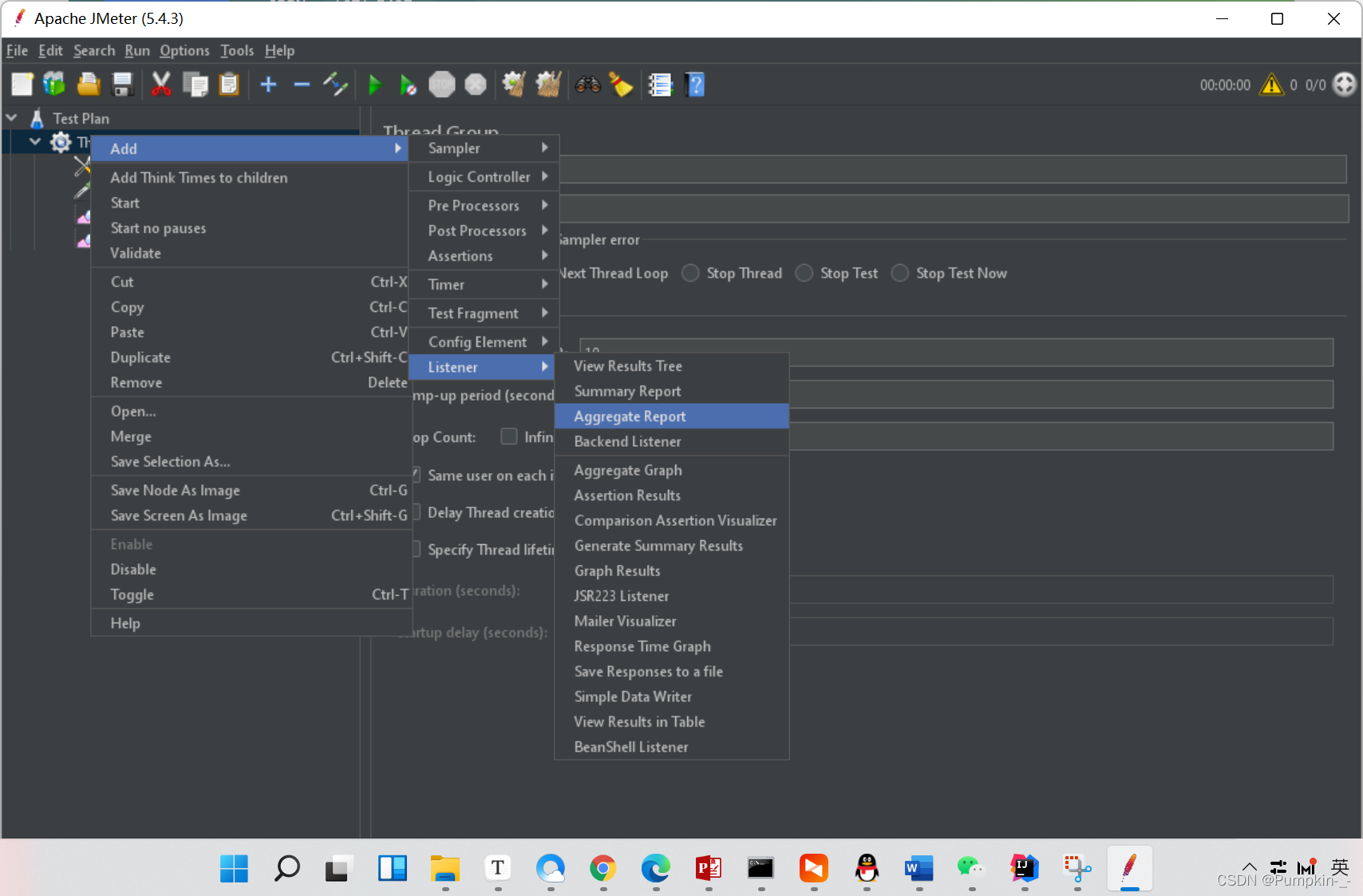This screenshot has width=1363, height=896.
Task: Click the Comments input field
Action: 954,209
